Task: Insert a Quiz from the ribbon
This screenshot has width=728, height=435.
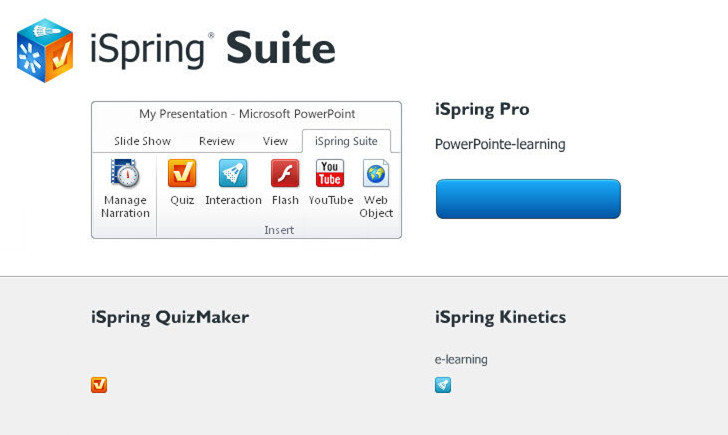Action: point(182,174)
